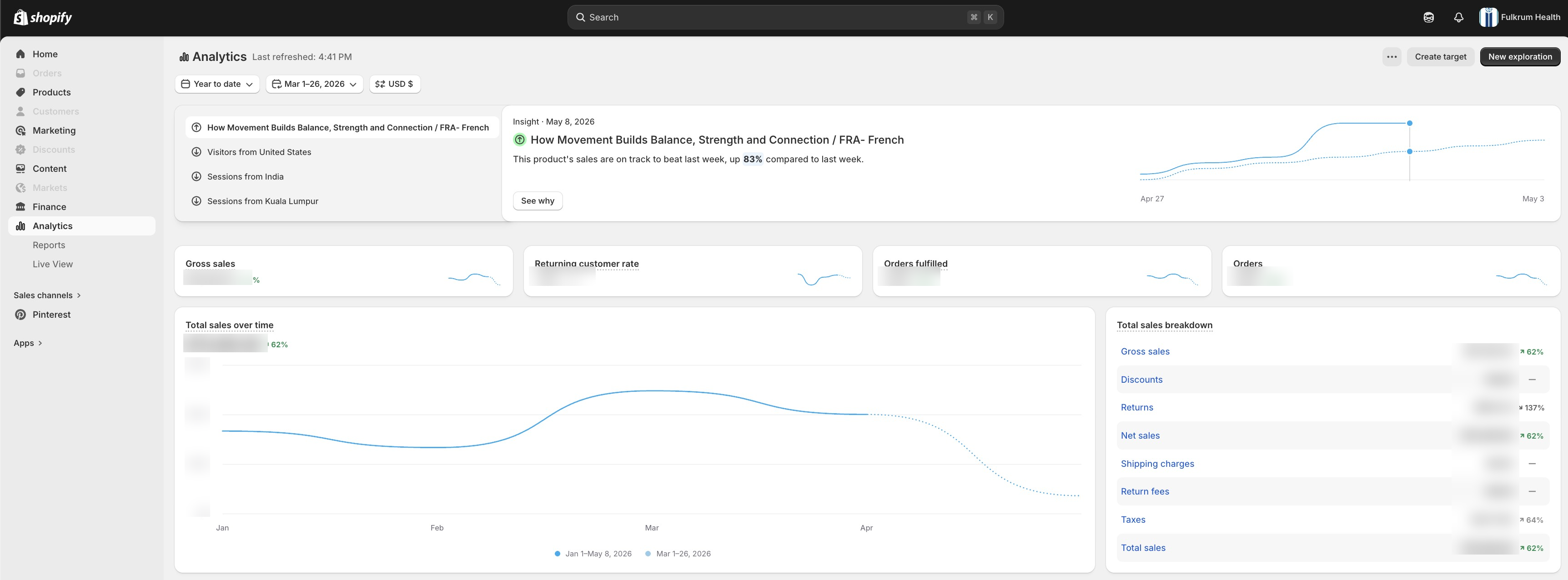The height and width of the screenshot is (580, 1568).
Task: Open Net sales breakdown link
Action: point(1140,436)
